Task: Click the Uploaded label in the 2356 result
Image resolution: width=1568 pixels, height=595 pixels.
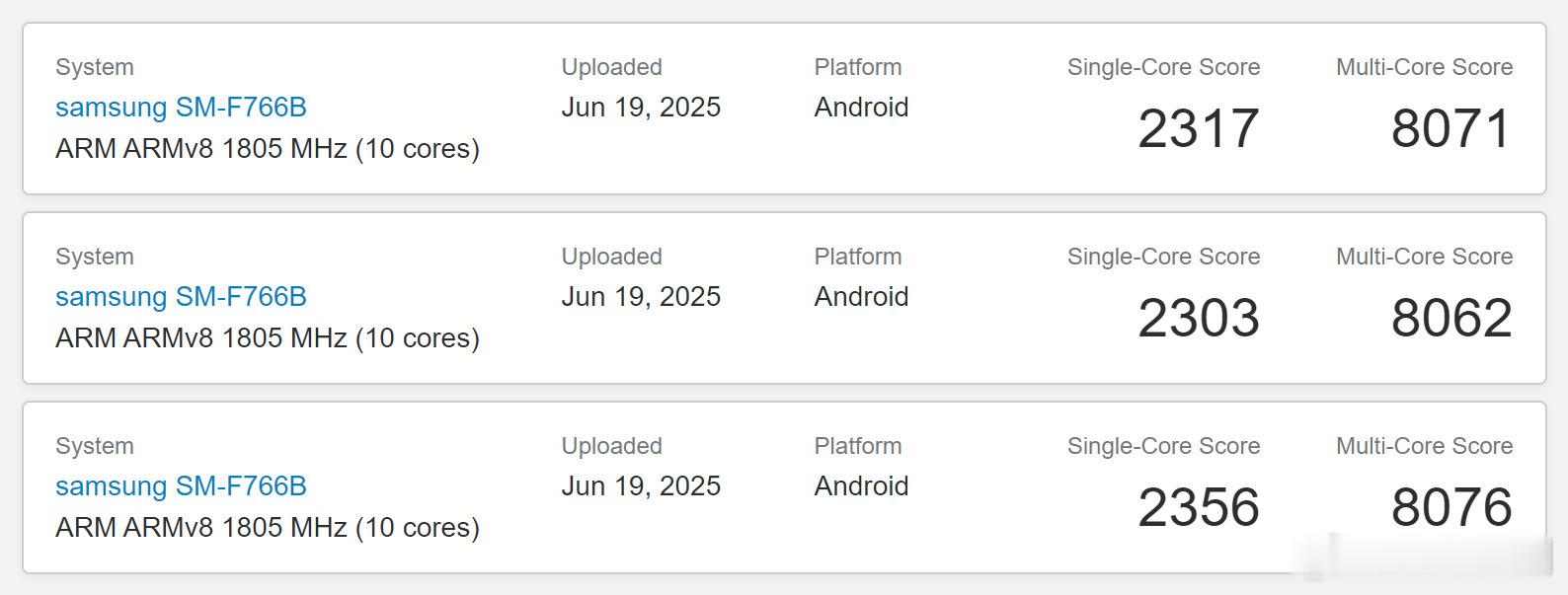Action: [x=611, y=446]
